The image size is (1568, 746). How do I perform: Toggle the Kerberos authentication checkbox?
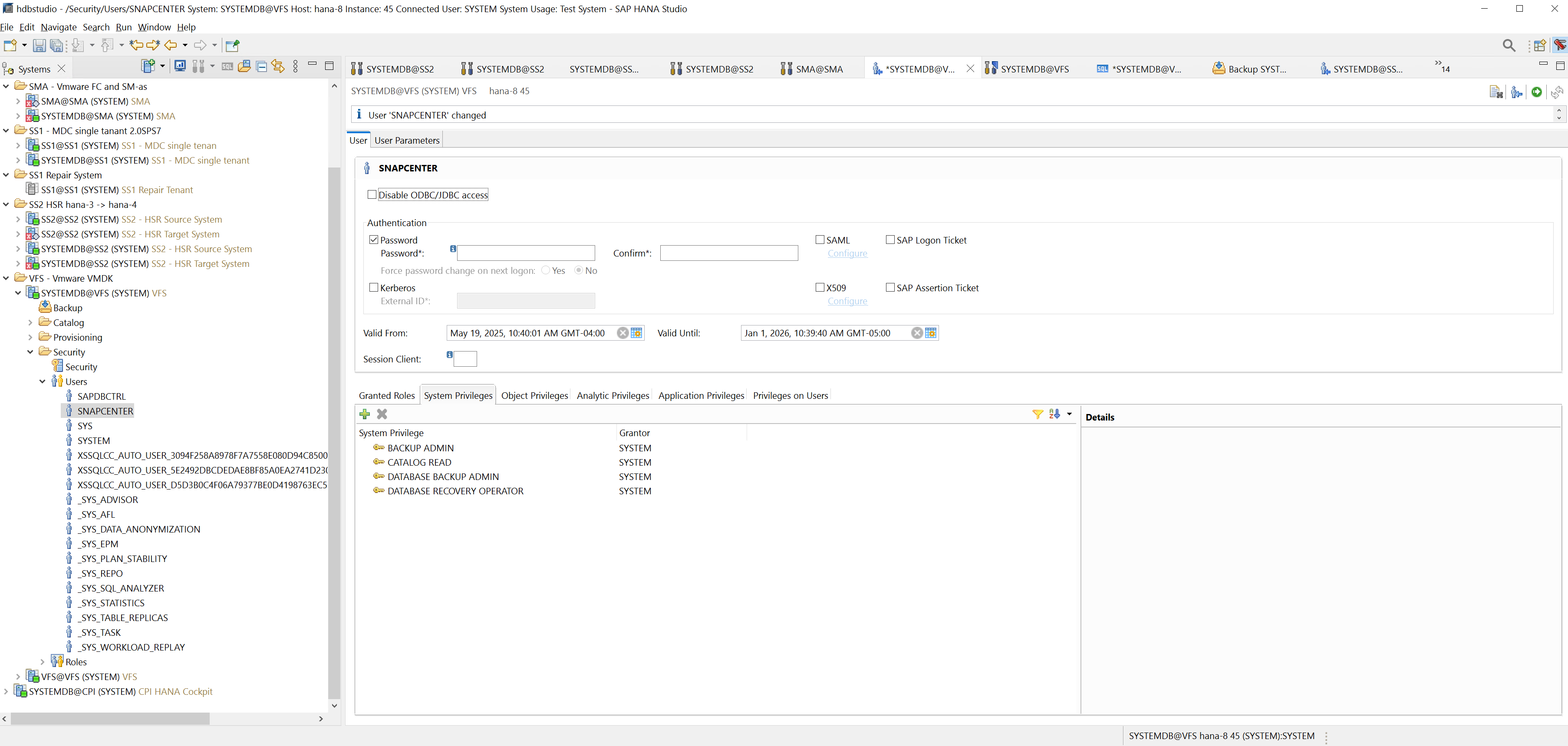point(374,288)
